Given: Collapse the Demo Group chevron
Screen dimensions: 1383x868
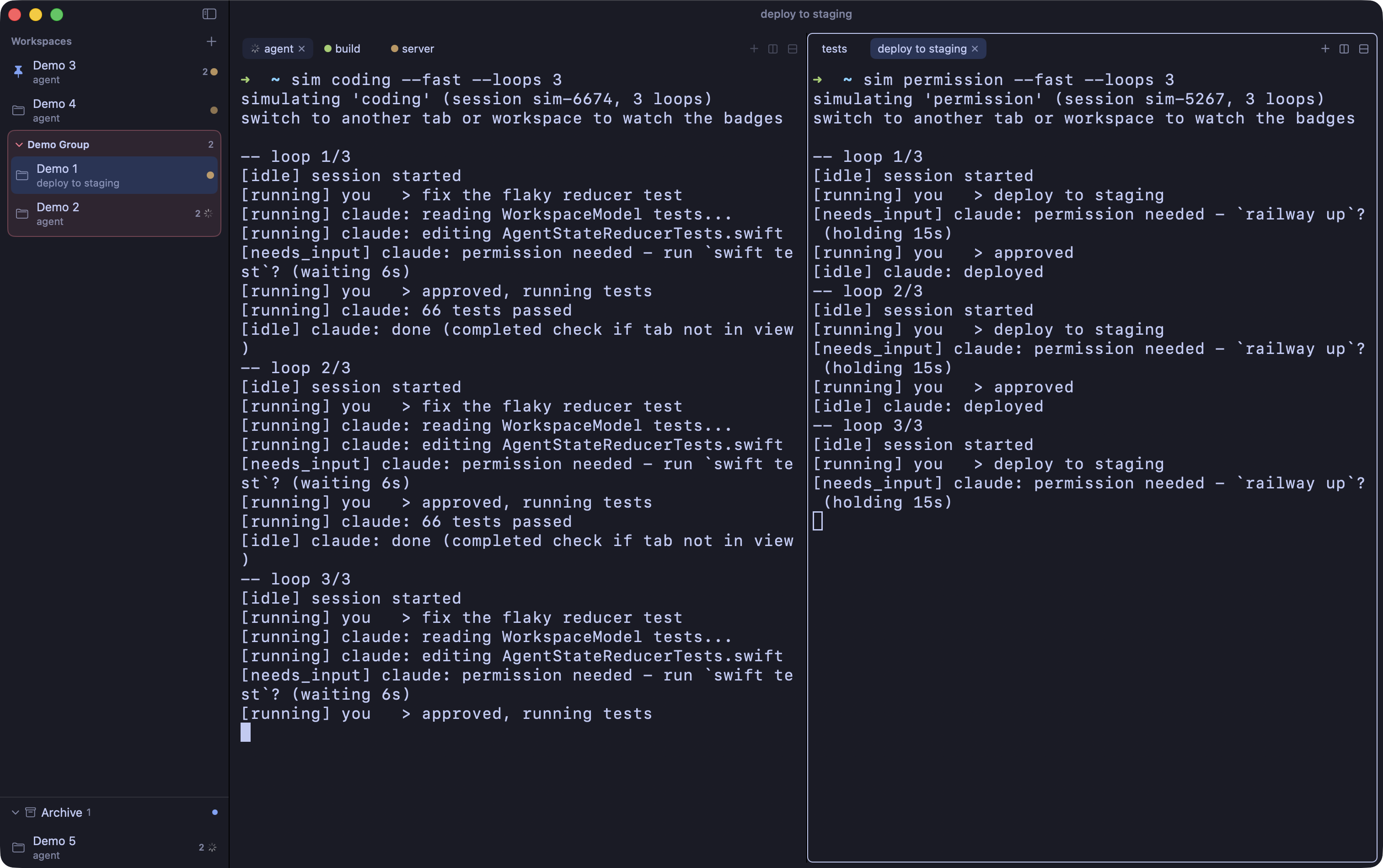Looking at the screenshot, I should pyautogui.click(x=19, y=145).
